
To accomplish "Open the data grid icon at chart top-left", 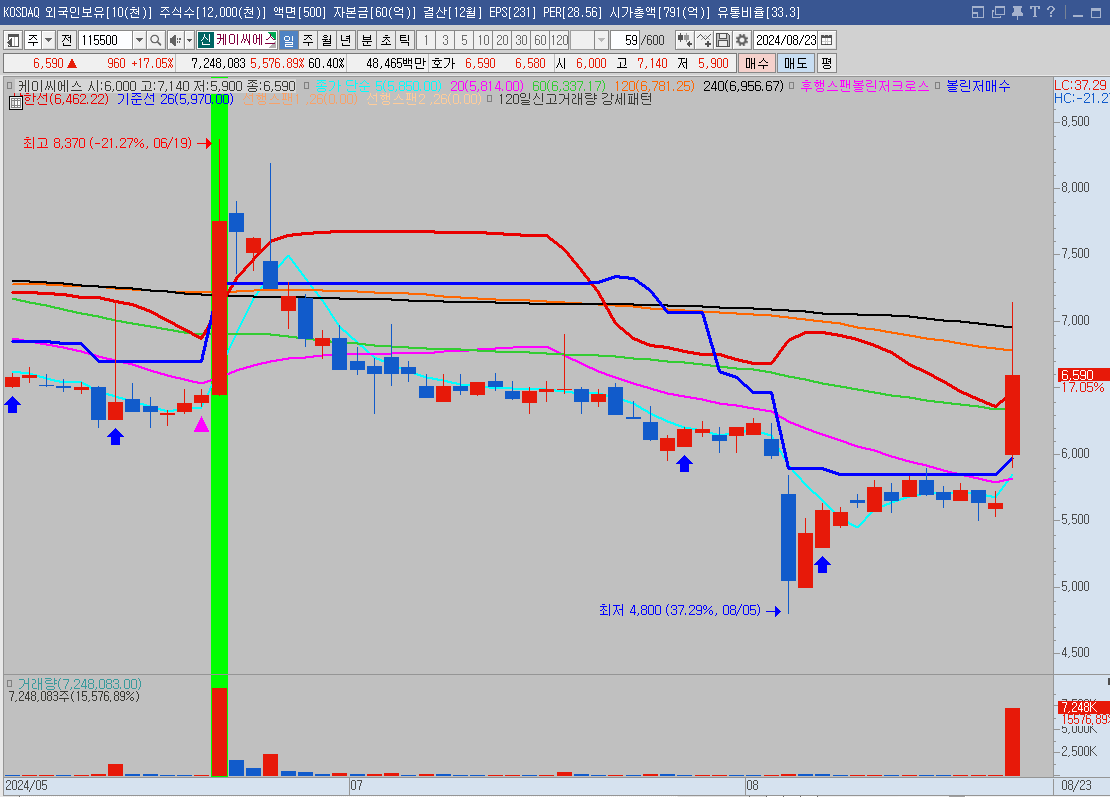I will coord(16,103).
